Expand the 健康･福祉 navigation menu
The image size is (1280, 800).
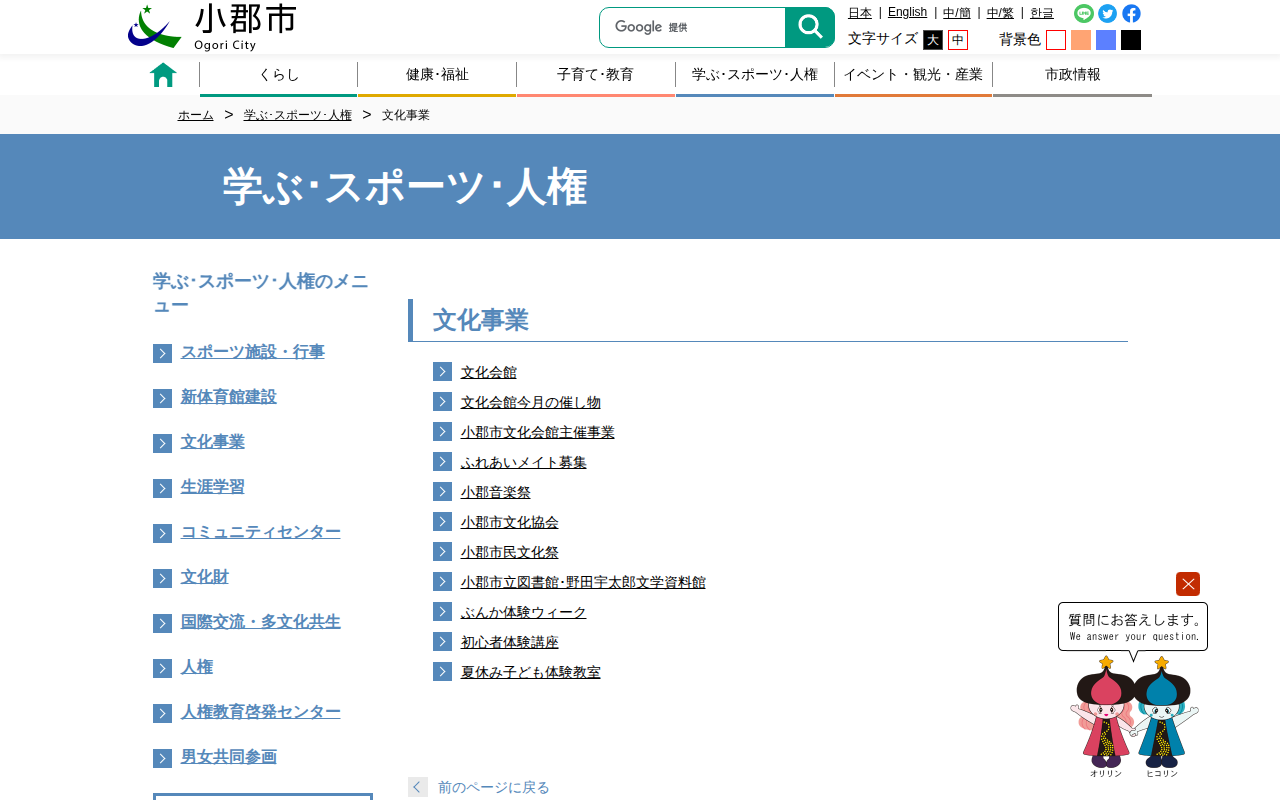point(437,75)
